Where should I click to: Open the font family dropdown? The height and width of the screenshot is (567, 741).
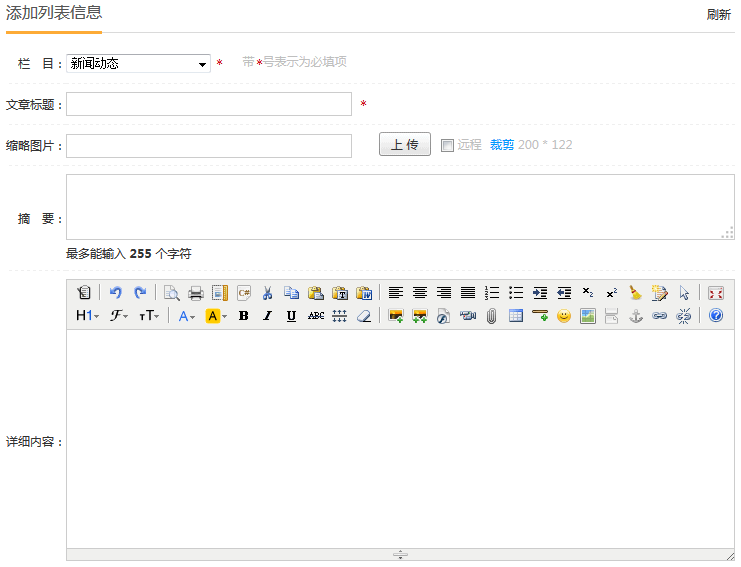tap(119, 316)
